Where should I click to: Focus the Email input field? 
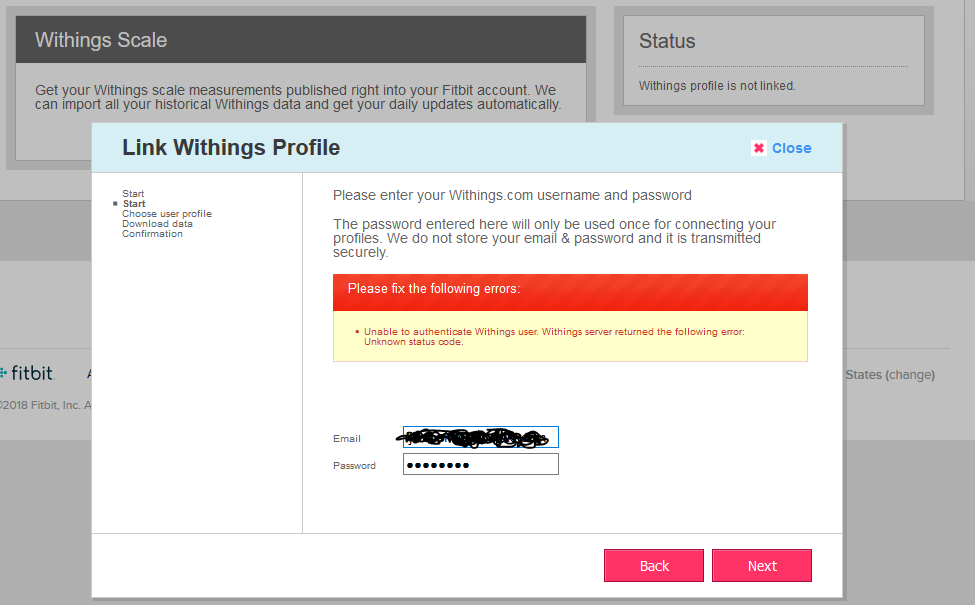coord(480,437)
